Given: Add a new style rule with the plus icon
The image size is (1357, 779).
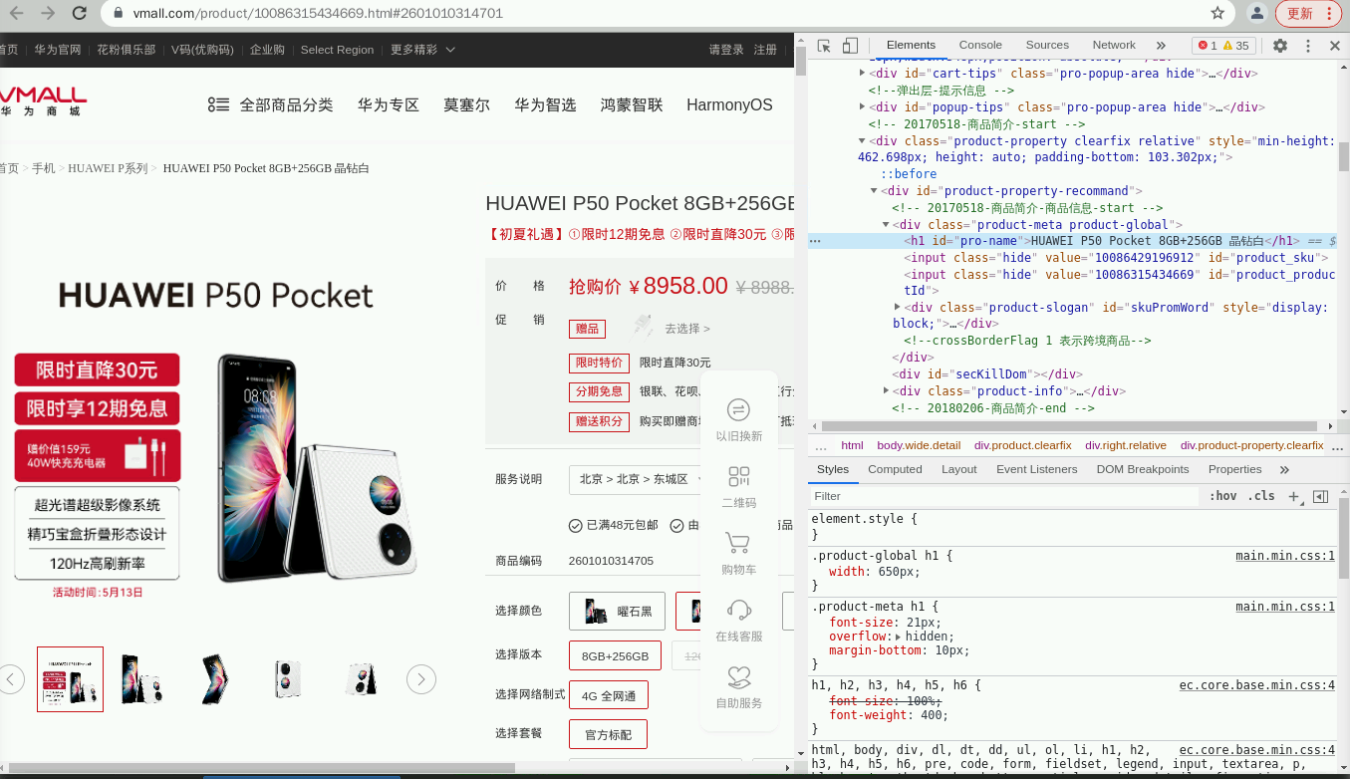Looking at the screenshot, I should pyautogui.click(x=1294, y=496).
